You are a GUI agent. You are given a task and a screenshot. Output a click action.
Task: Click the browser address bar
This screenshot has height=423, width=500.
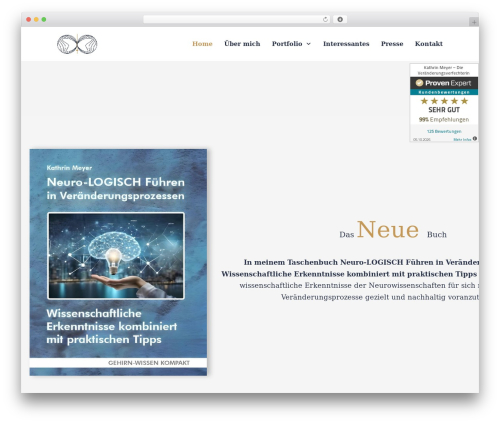[x=236, y=19]
